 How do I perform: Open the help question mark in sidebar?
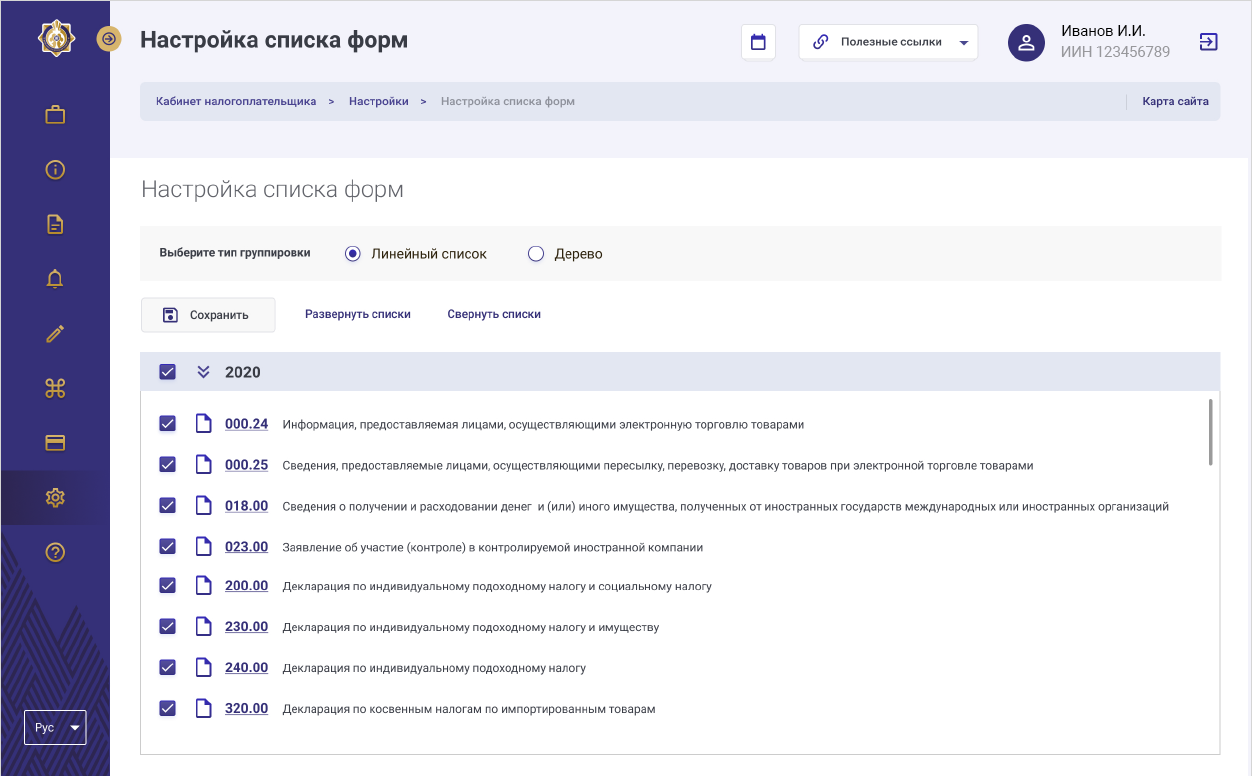tap(55, 552)
